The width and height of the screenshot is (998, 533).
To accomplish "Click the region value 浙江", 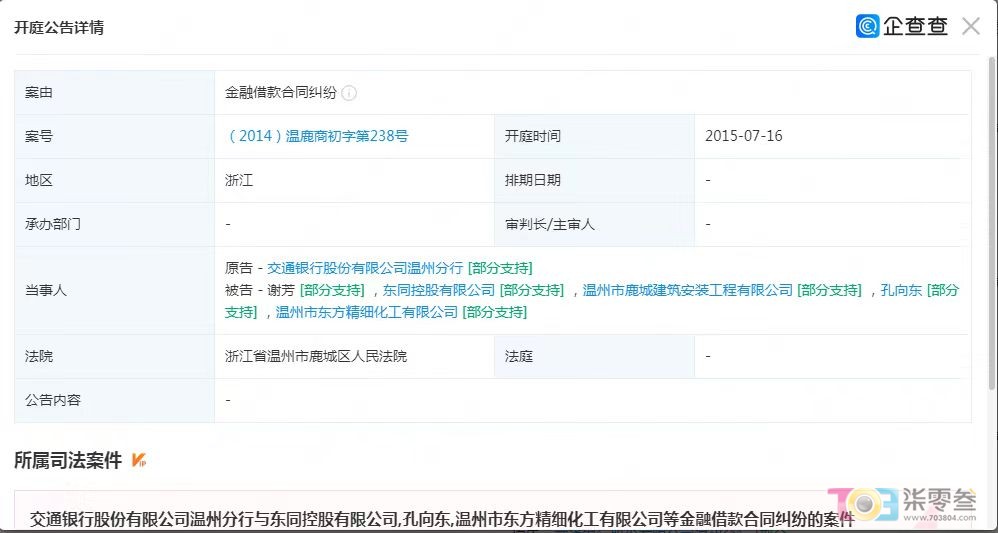I will click(239, 180).
